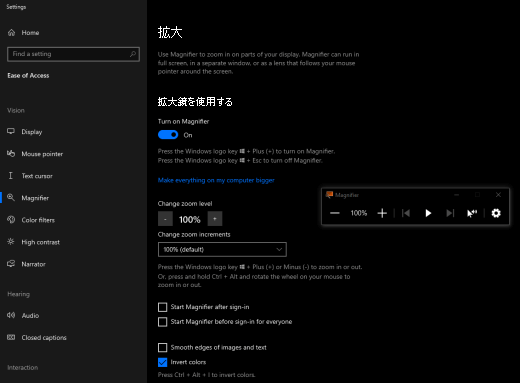Click the Display monitor icon
This screenshot has height=383, width=520.
(x=11, y=131)
